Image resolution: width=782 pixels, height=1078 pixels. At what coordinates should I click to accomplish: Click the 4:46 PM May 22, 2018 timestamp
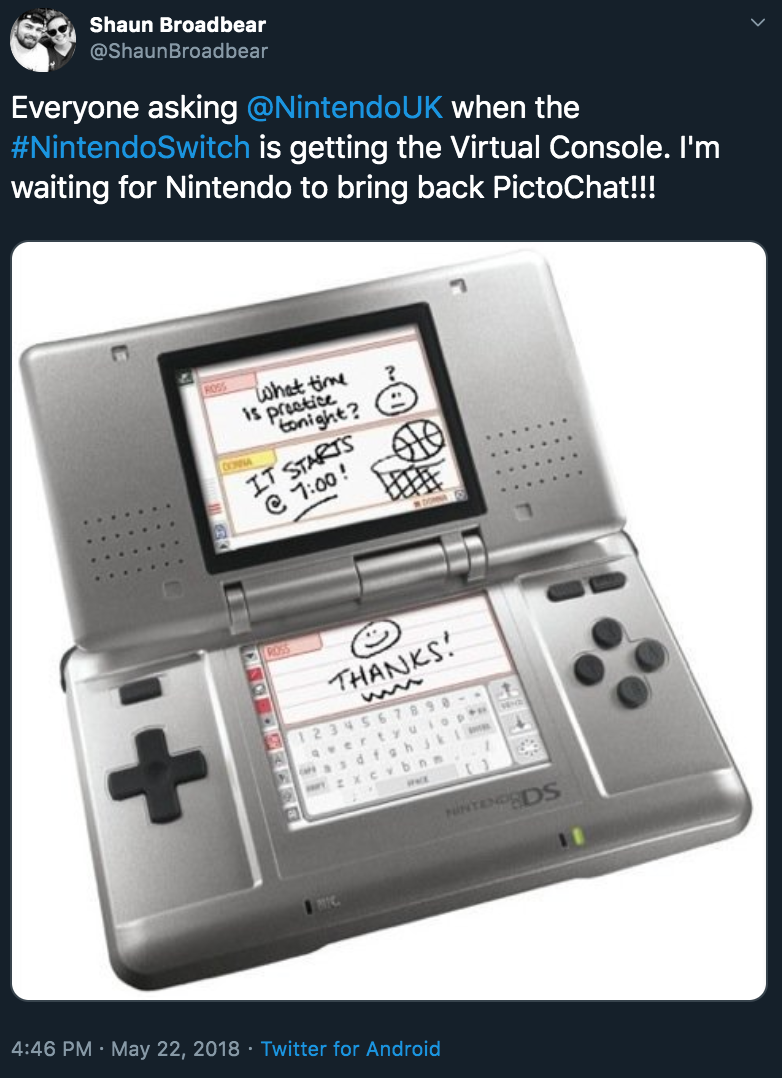coord(125,1048)
